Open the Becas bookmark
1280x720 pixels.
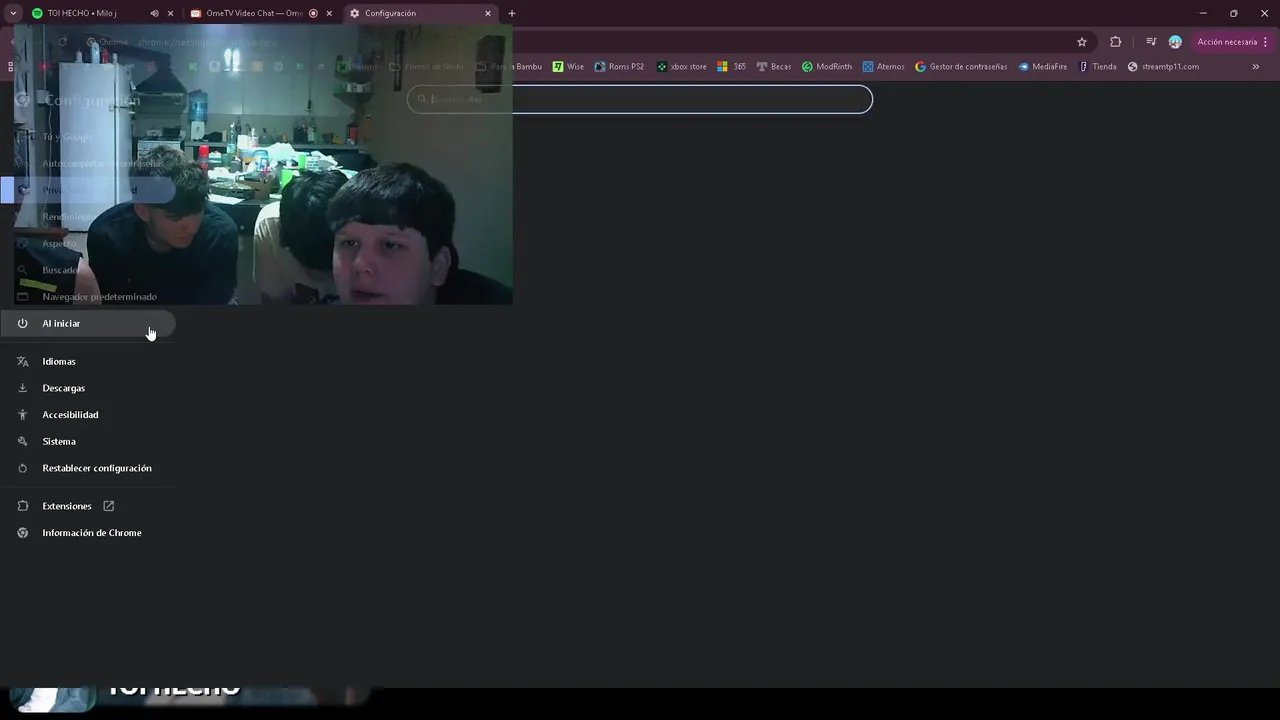point(774,67)
